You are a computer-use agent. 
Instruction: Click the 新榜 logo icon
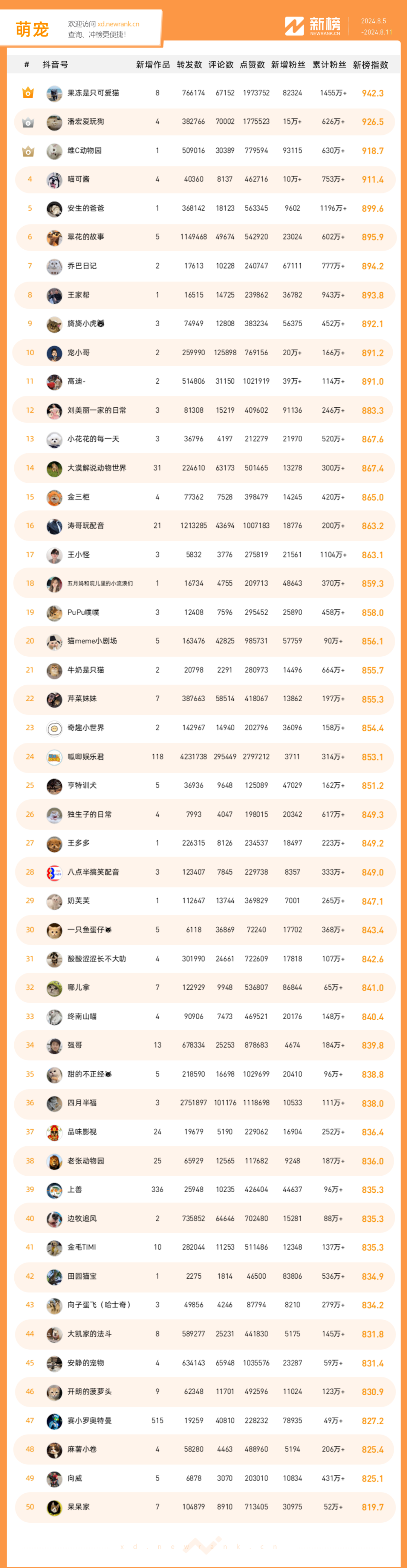pyautogui.click(x=294, y=26)
